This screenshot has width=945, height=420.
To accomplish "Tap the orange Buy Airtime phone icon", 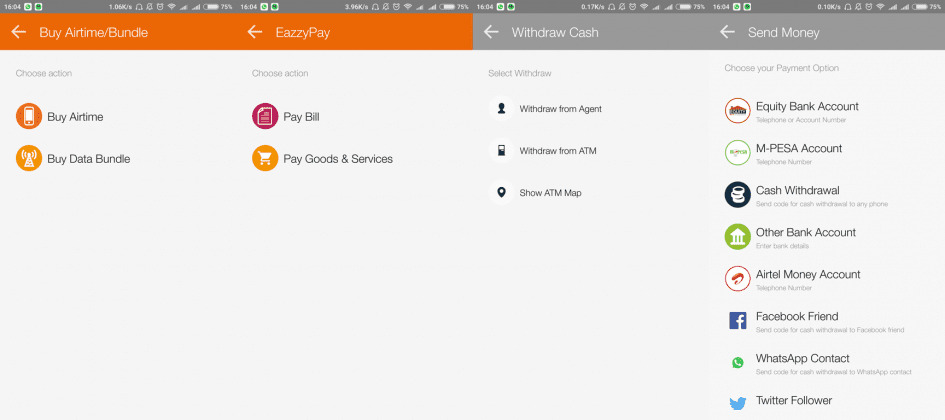I will (29, 116).
